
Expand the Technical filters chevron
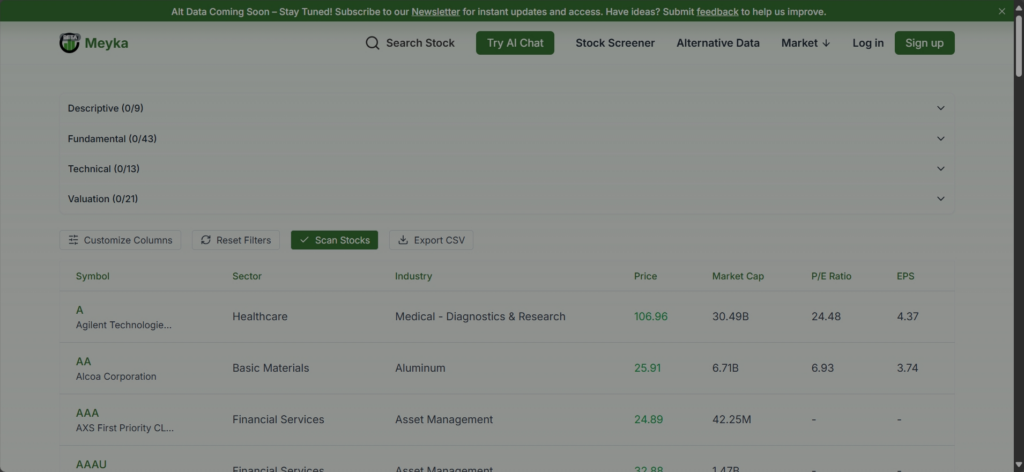point(940,168)
